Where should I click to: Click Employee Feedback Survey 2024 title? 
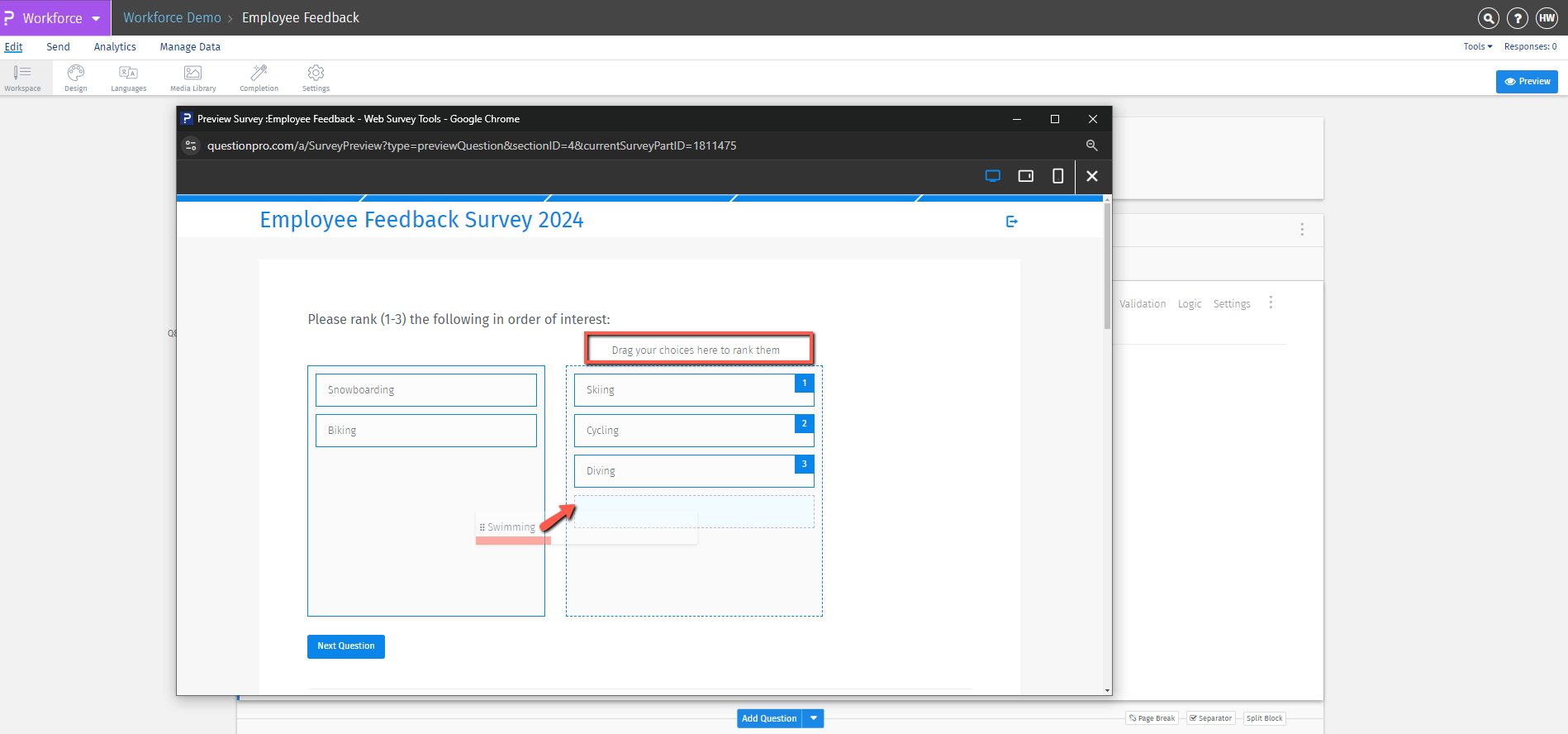pos(421,220)
